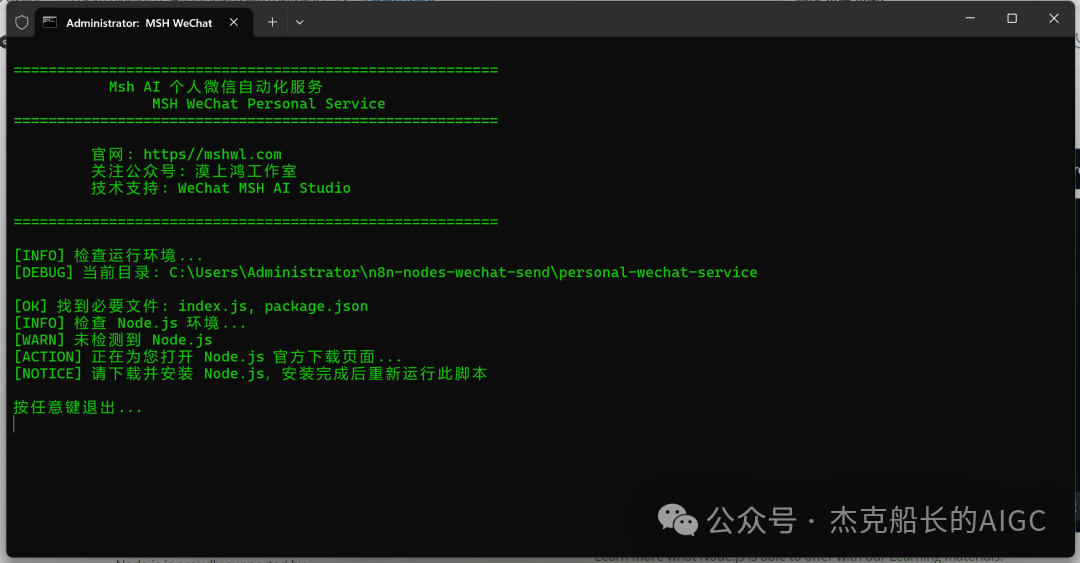Minimize the terminal window
This screenshot has height=563, width=1080.
click(x=970, y=19)
